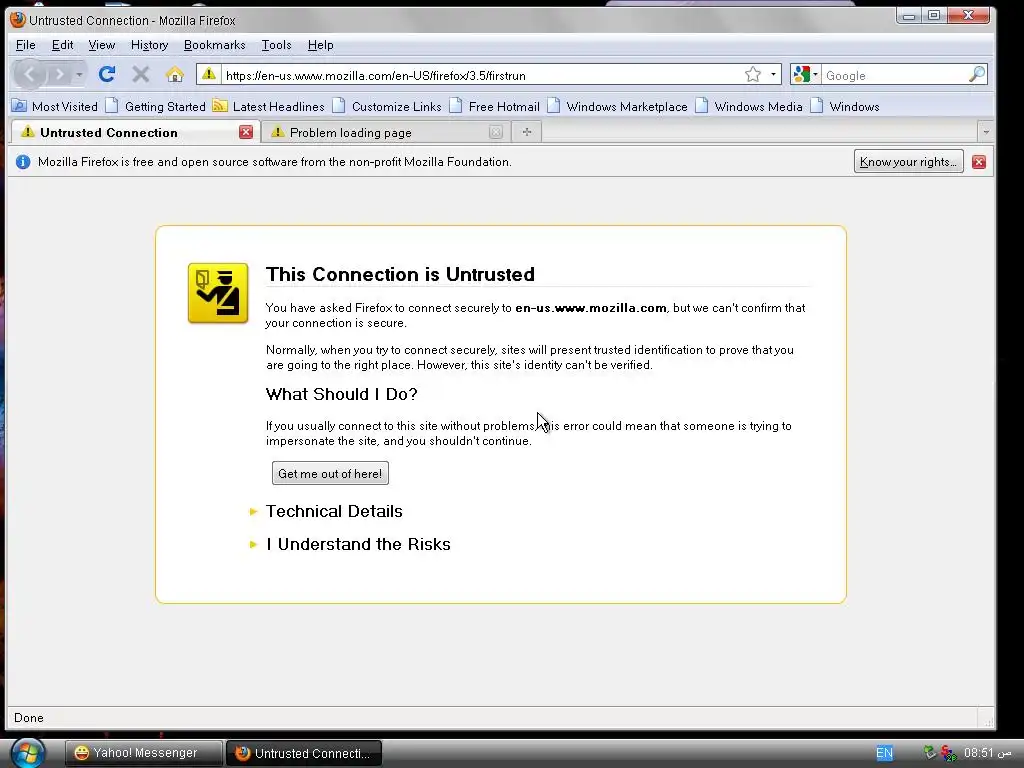Switch to the Problem loading page tab
Image resolution: width=1024 pixels, height=768 pixels.
pos(385,133)
